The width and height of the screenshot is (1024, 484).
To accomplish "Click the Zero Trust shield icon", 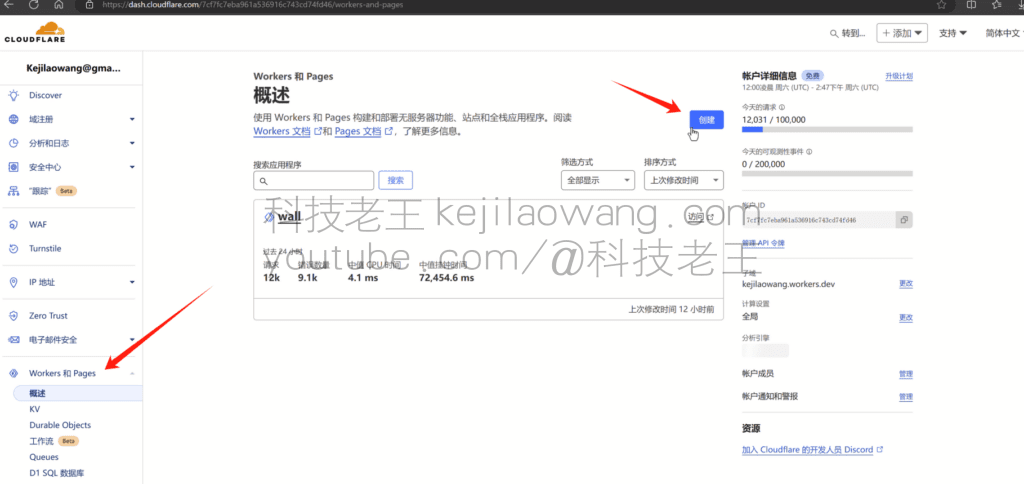I will coord(14,315).
